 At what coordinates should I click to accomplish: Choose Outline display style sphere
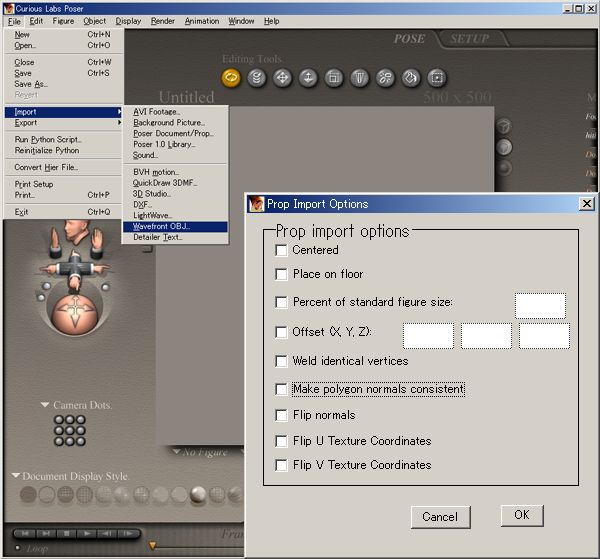[47, 494]
